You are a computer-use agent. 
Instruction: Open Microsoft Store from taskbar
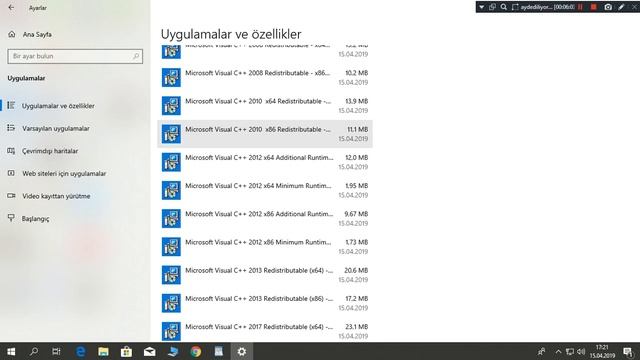click(x=126, y=351)
